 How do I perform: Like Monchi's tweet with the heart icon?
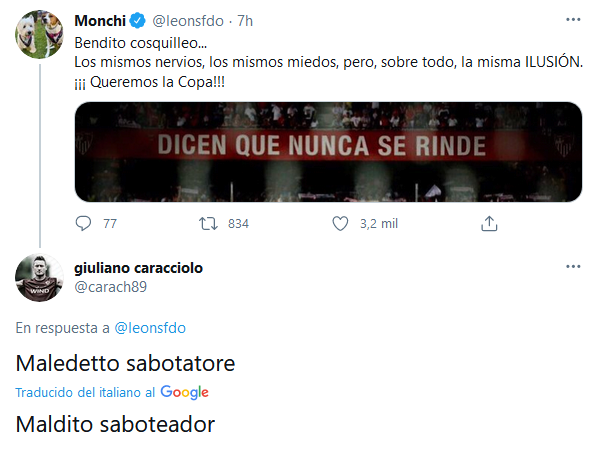(340, 224)
